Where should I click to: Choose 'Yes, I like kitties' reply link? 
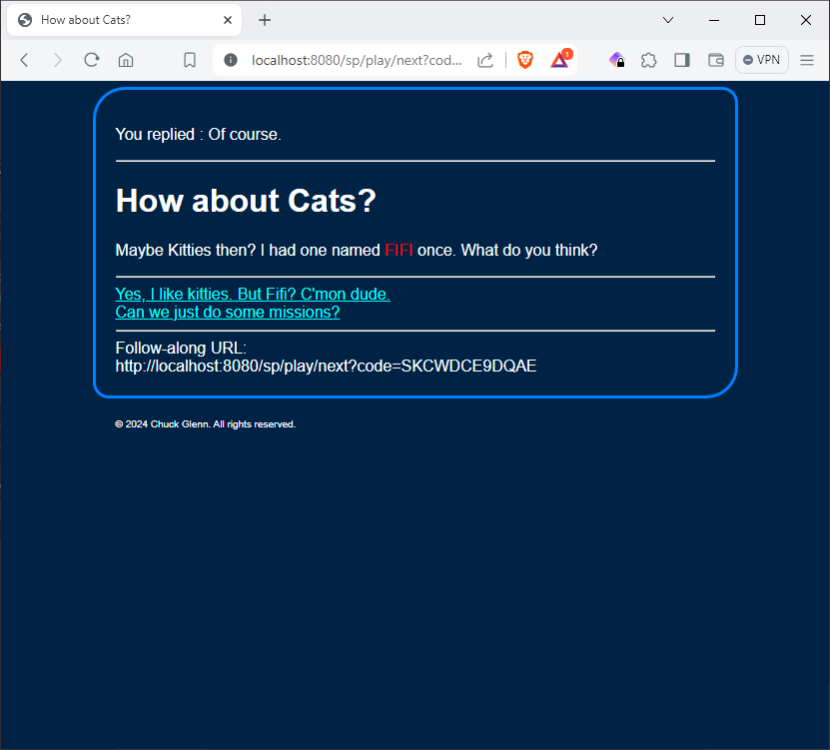(252, 294)
